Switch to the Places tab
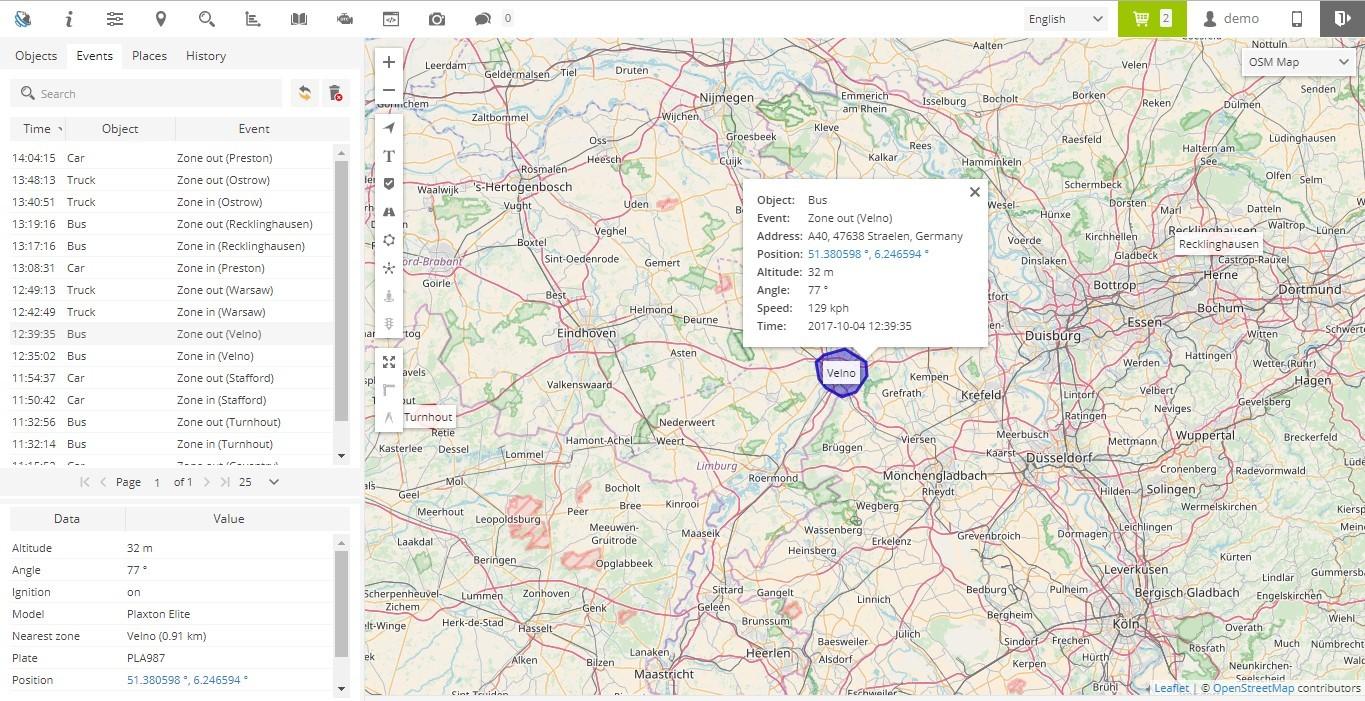The height and width of the screenshot is (701, 1365). (x=148, y=56)
